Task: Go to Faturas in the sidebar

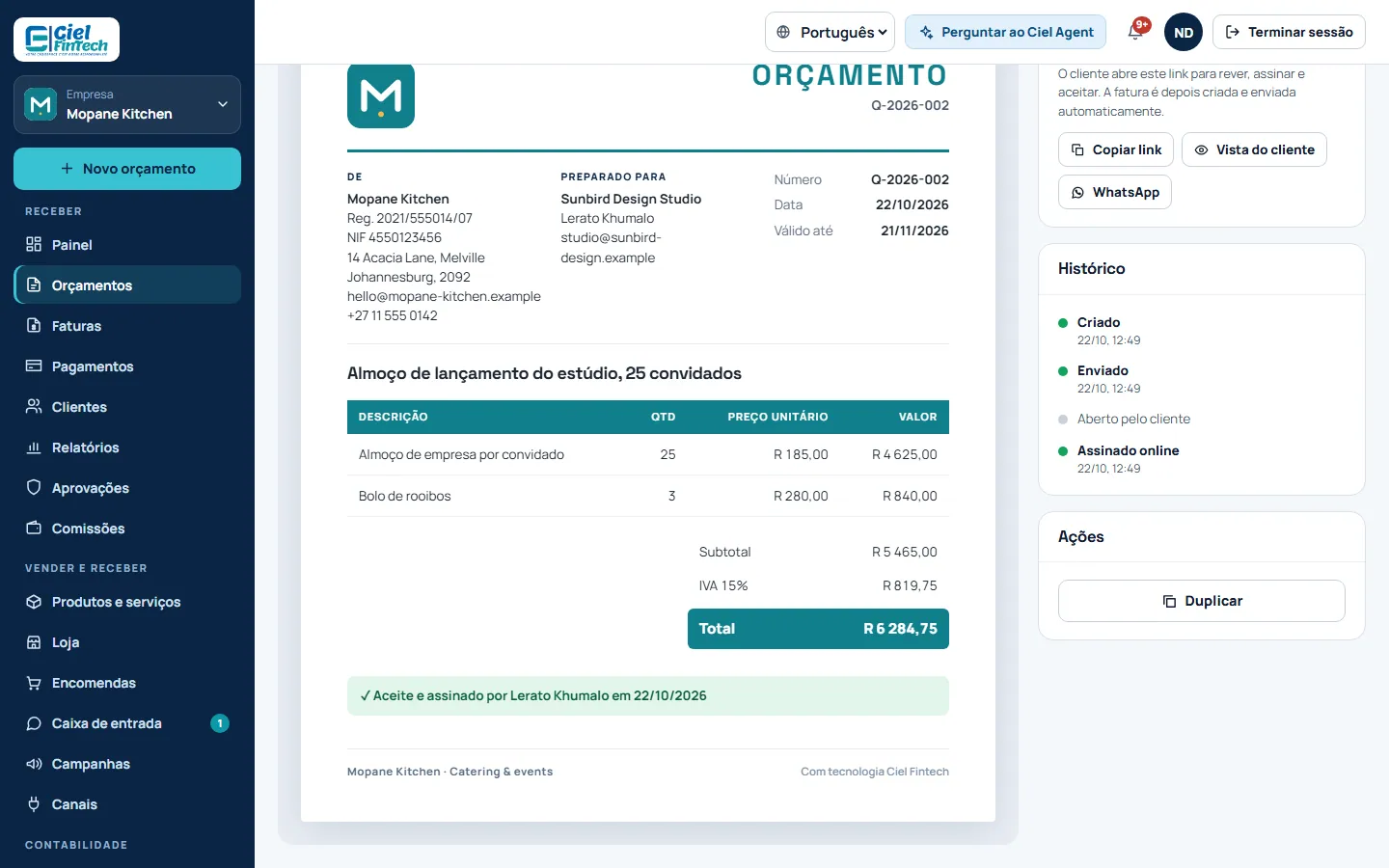Action: tap(127, 326)
